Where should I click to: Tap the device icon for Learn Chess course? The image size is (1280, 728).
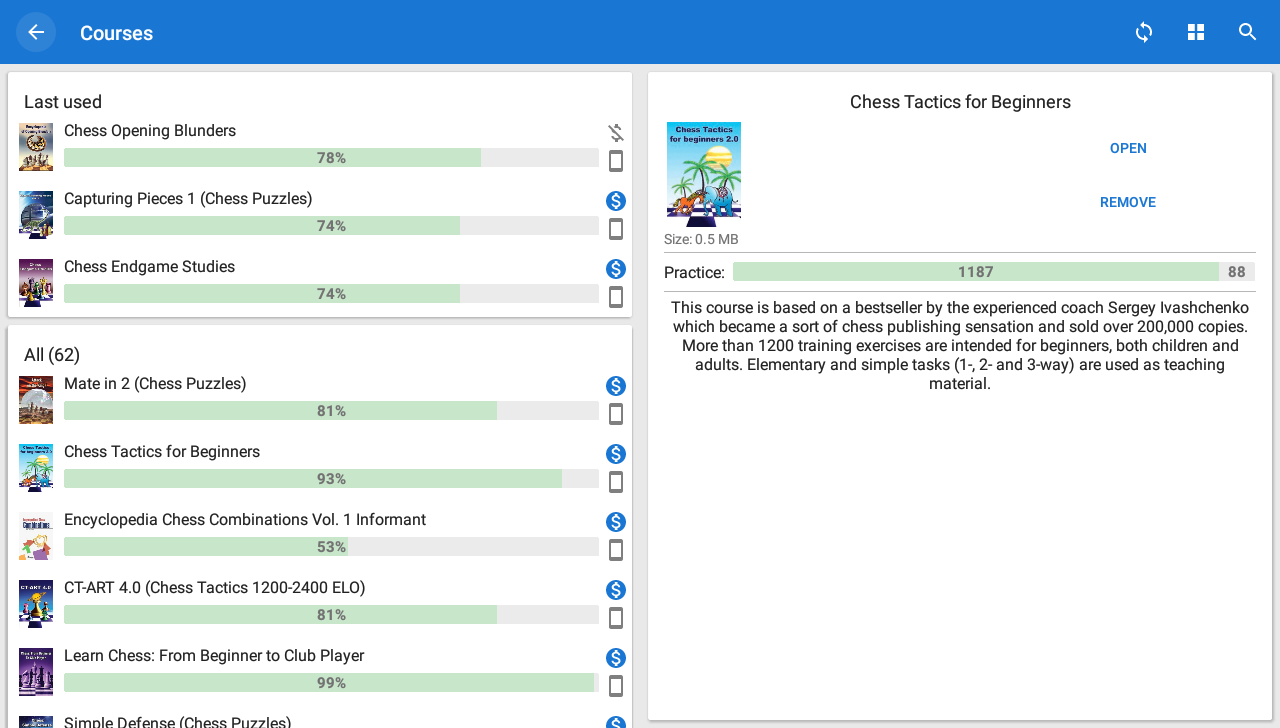616,686
